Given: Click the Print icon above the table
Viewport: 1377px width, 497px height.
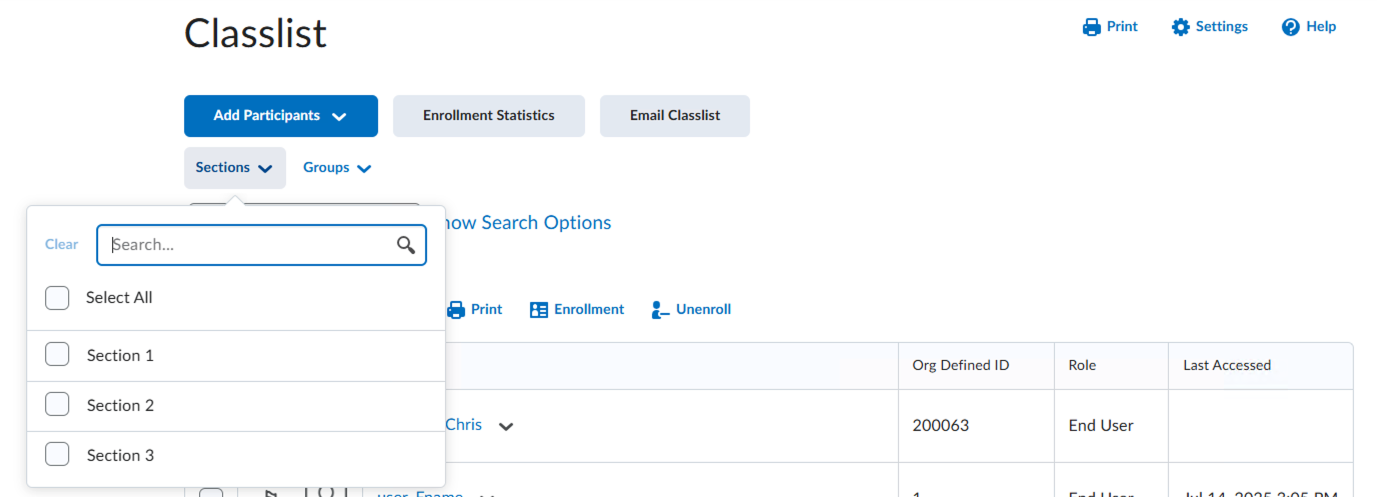Looking at the screenshot, I should coord(456,310).
